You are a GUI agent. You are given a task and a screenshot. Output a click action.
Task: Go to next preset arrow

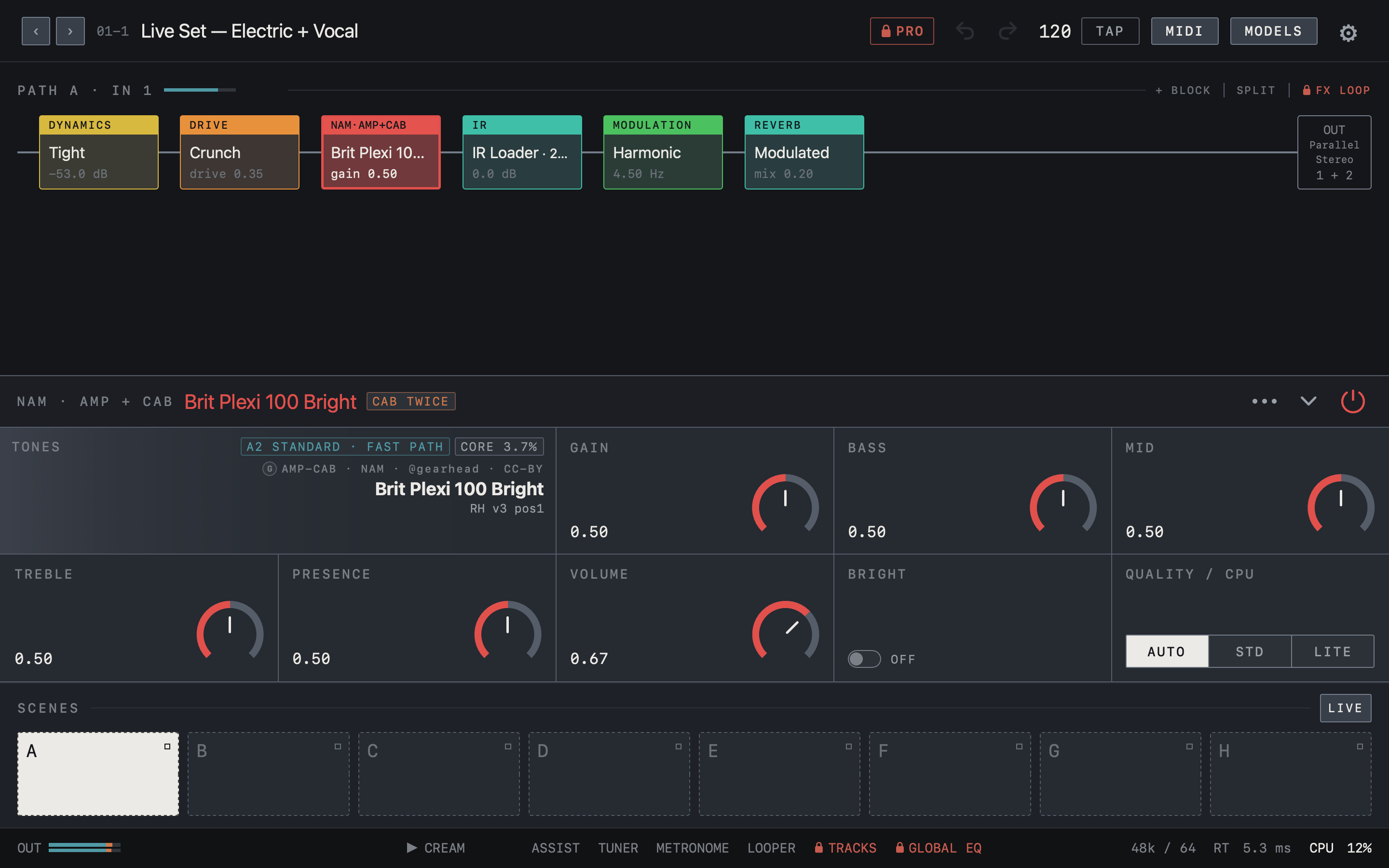pos(70,31)
